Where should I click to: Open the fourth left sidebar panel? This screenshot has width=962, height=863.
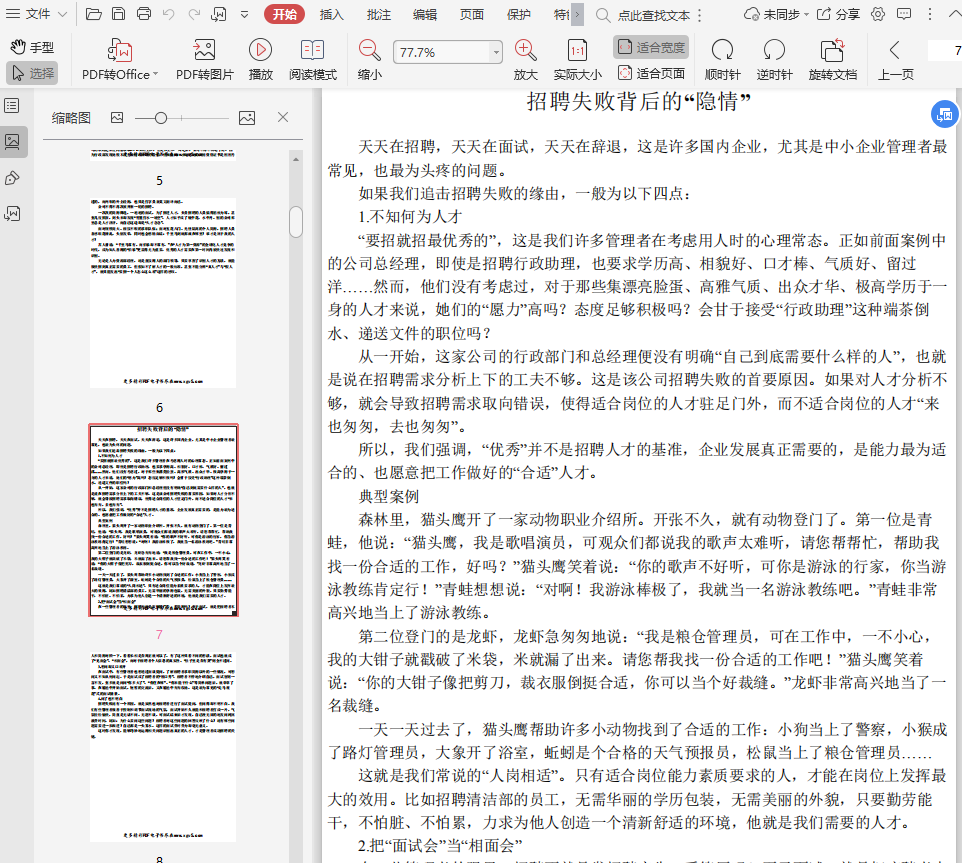tap(12, 213)
